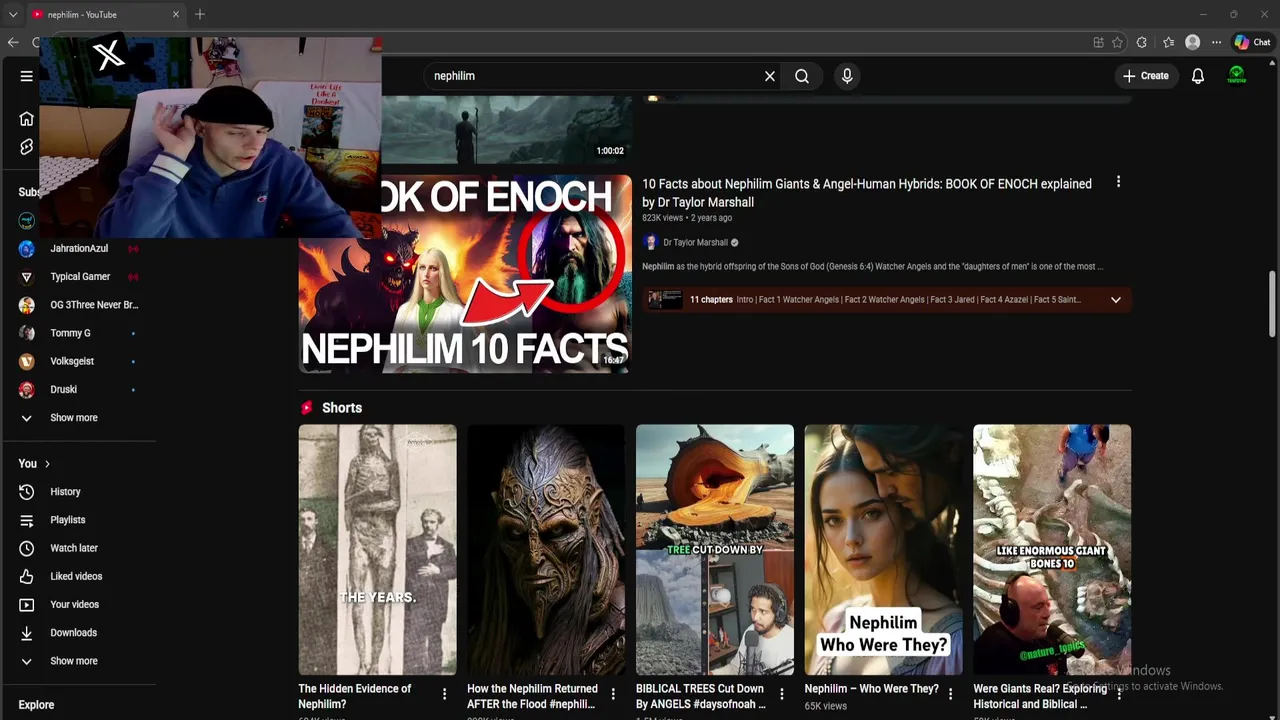Open the 10 Facts about Nephilim title
The height and width of the screenshot is (720, 1280).
(867, 193)
